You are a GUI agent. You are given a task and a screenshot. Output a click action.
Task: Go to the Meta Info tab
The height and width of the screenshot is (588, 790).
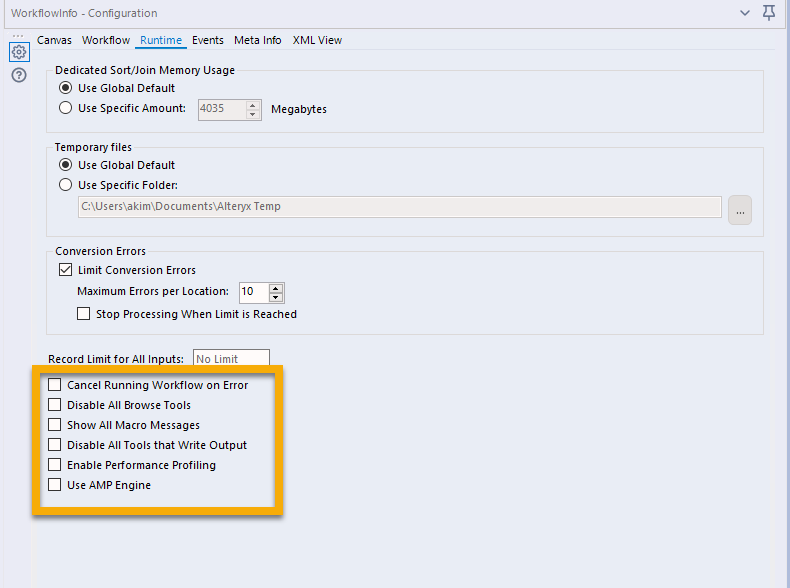[257, 40]
